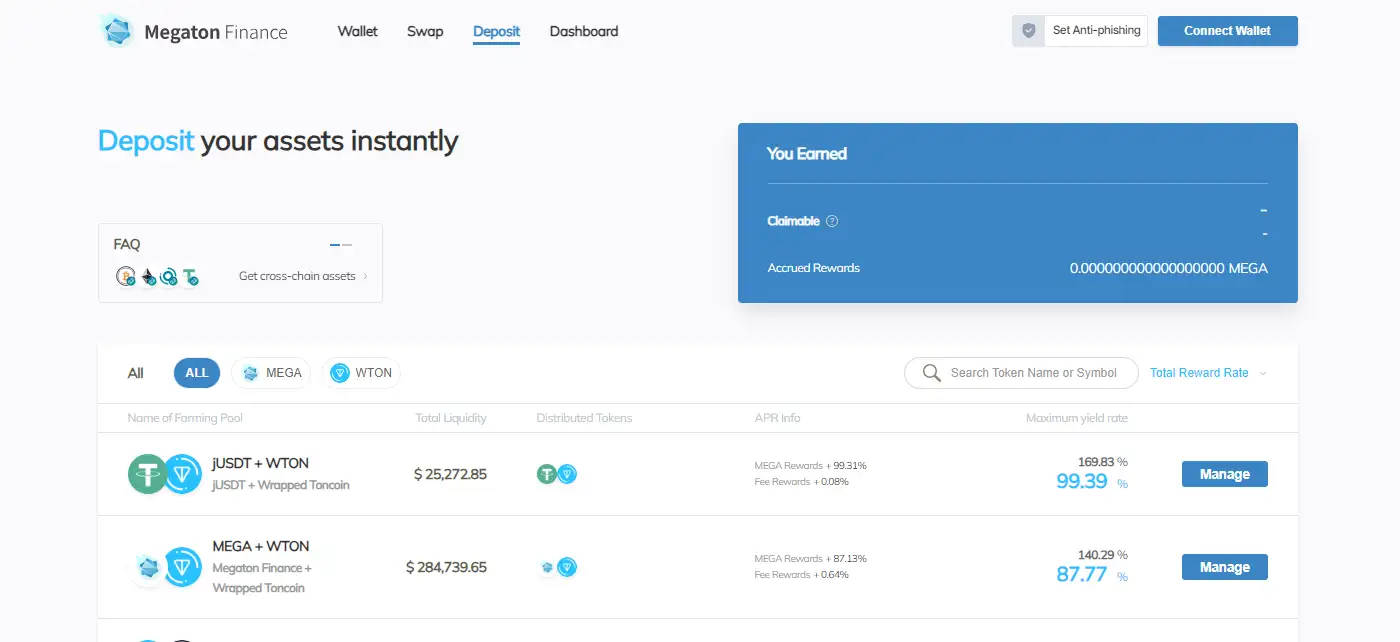Screen dimensions: 1400x642
Task: Click the MEGA + WTON pool token icons
Action: (x=165, y=567)
